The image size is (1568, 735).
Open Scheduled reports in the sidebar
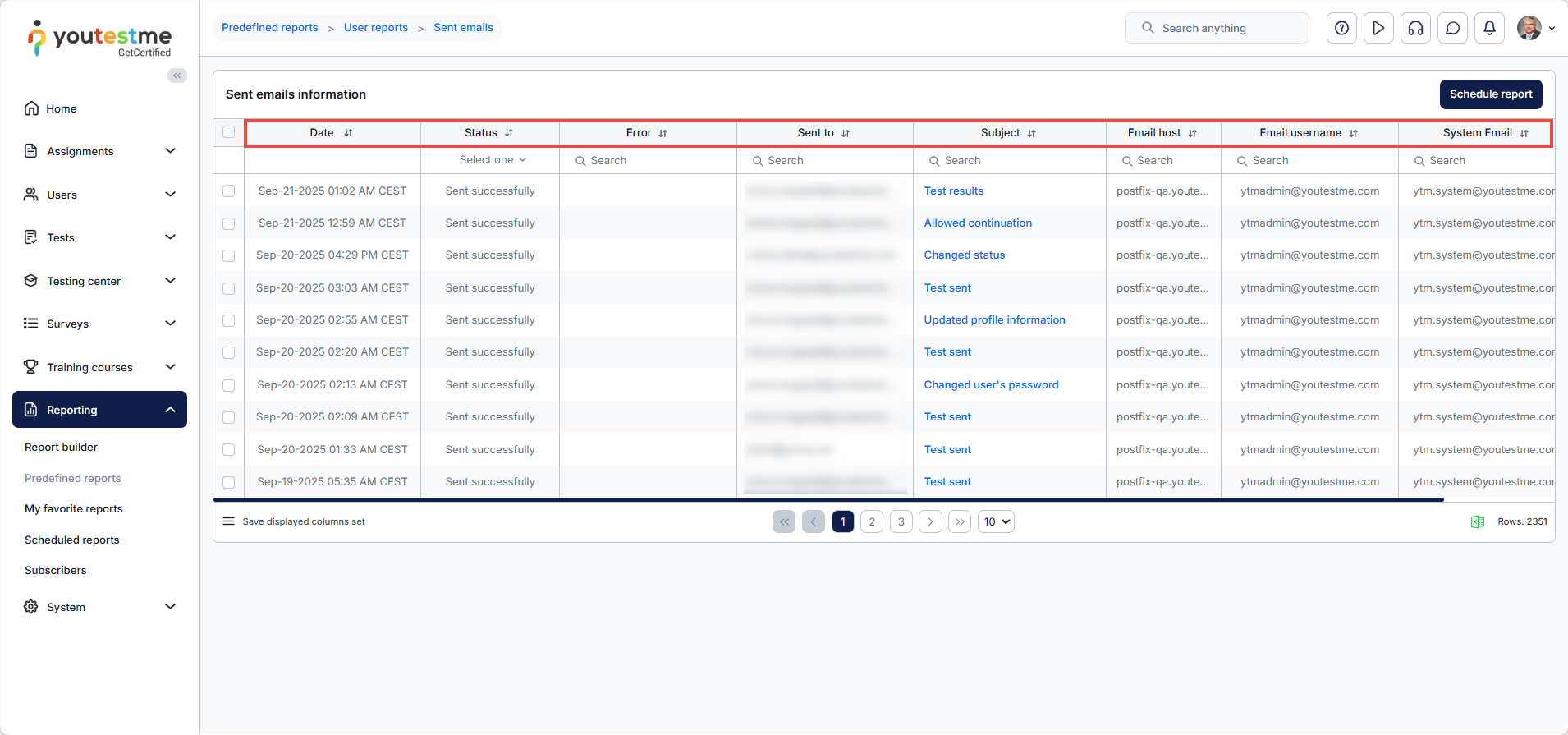coord(72,540)
